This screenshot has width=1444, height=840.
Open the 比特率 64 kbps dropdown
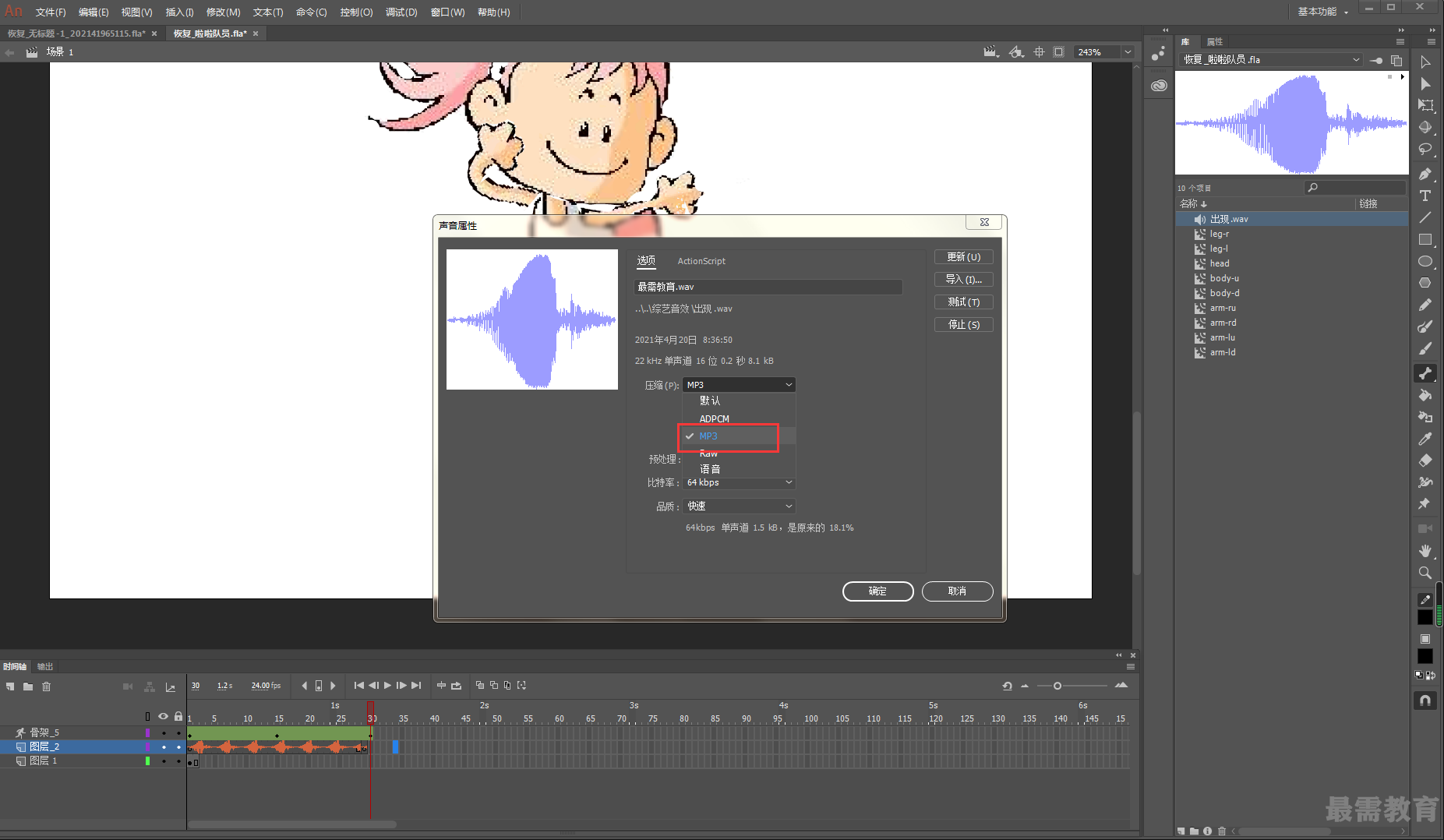[x=739, y=483]
